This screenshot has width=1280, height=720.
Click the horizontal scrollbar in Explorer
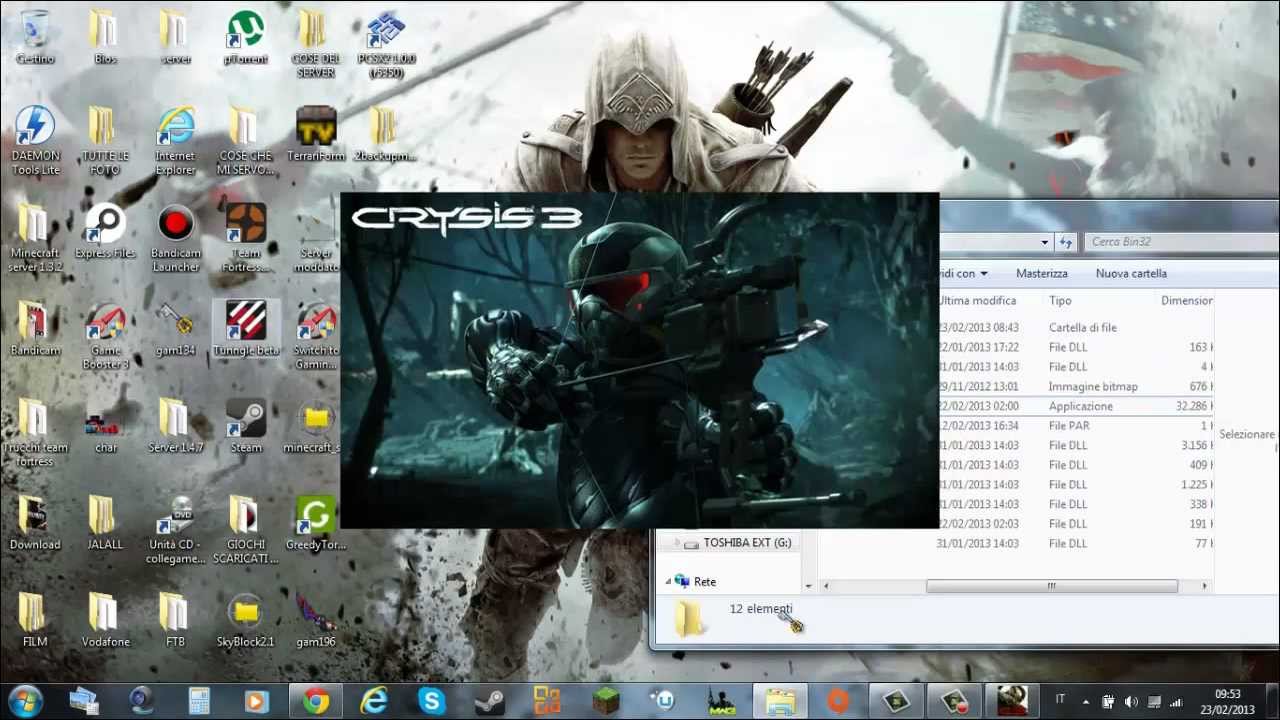coord(1052,586)
